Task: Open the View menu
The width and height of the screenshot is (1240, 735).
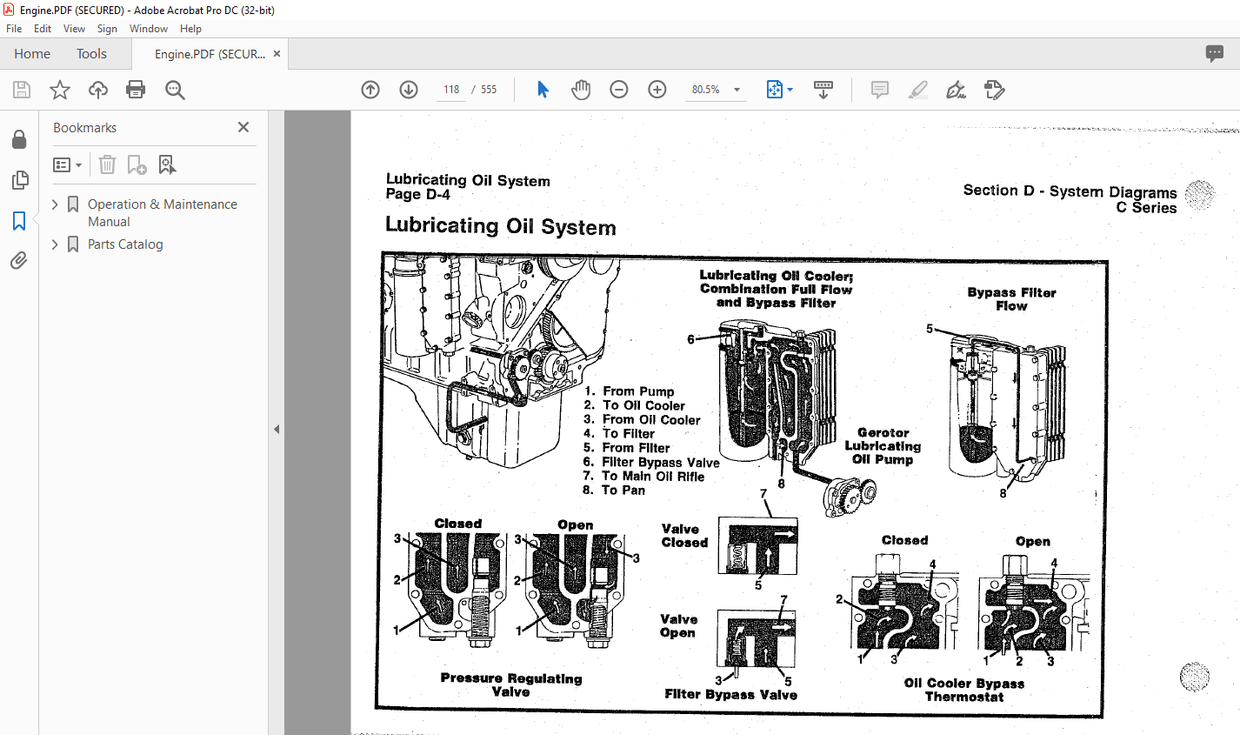Action: (x=74, y=28)
